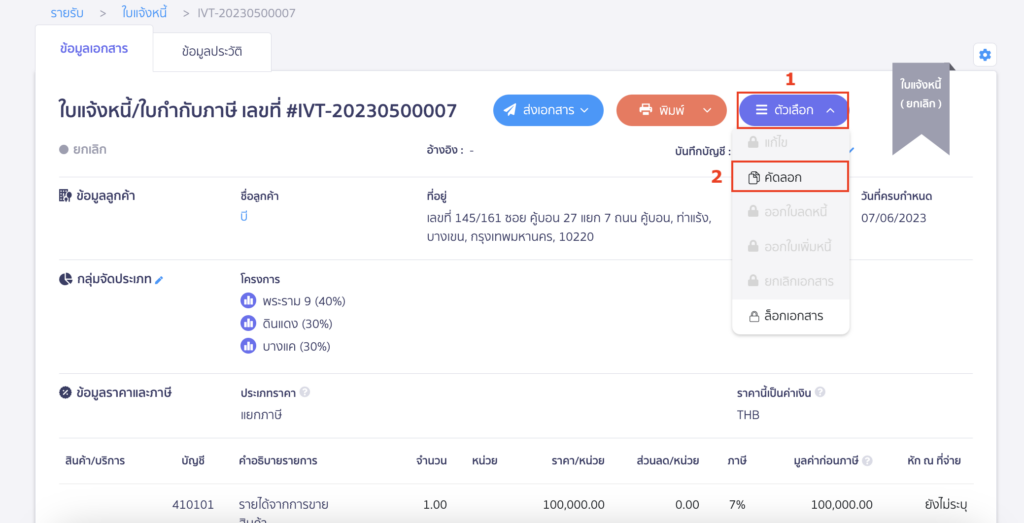Click the lock icon beside แก้ไข
The image size is (1024, 523).
point(753,142)
